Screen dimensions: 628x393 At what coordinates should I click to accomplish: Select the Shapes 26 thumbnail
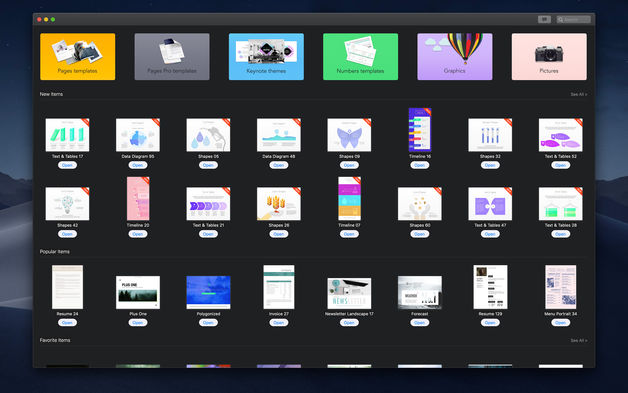(279, 204)
